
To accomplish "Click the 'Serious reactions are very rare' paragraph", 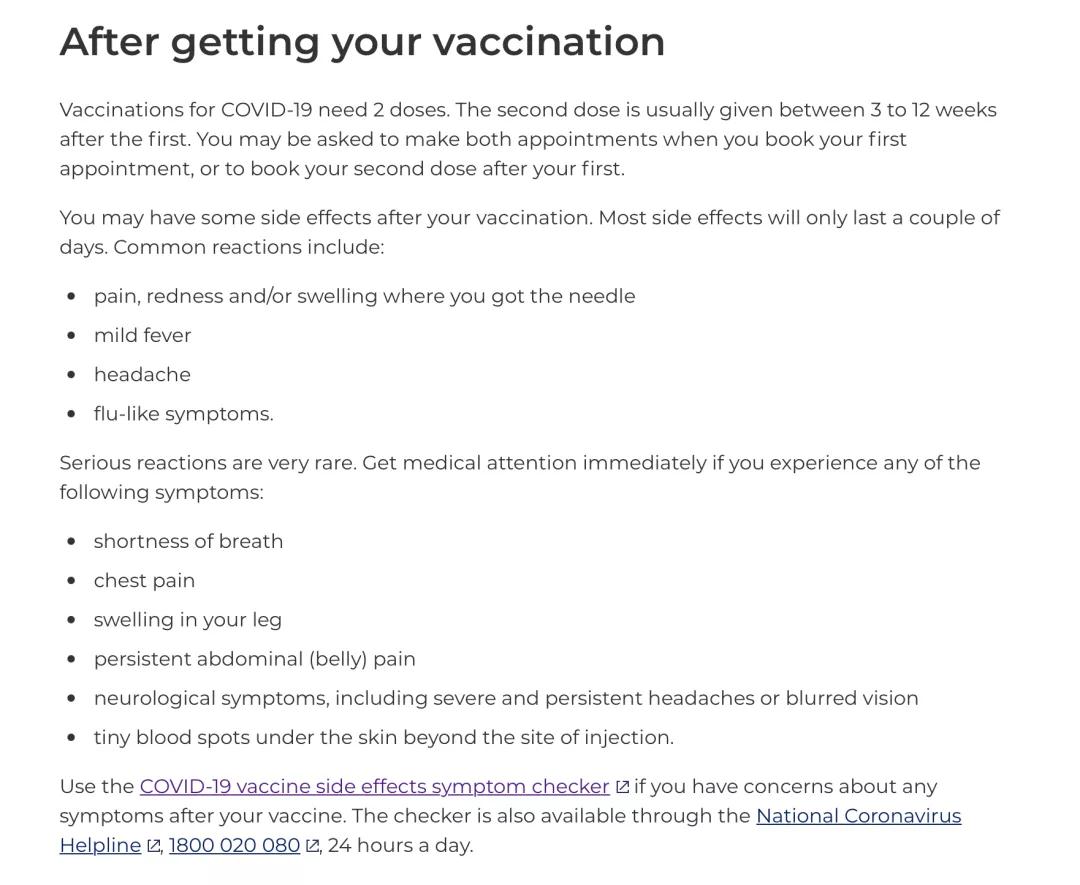I will (520, 477).
